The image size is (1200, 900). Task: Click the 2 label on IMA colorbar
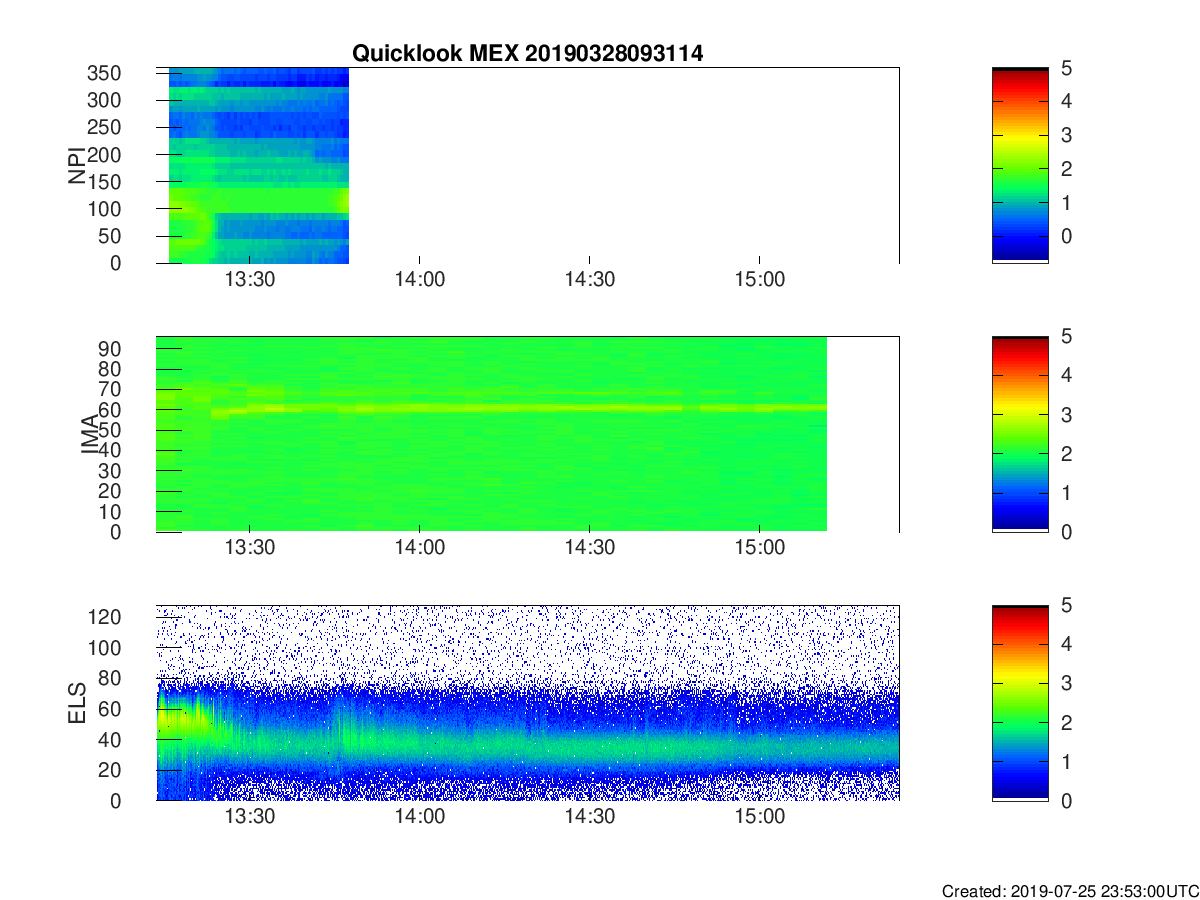[x=1066, y=454]
